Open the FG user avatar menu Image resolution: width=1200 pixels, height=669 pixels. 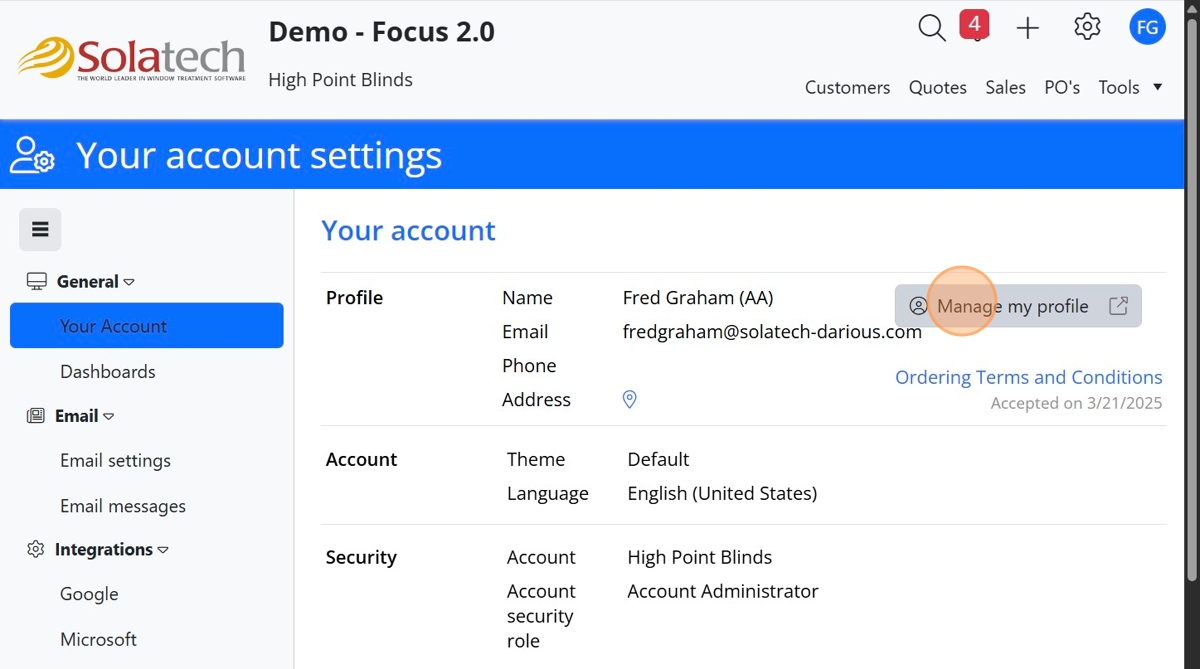1148,27
